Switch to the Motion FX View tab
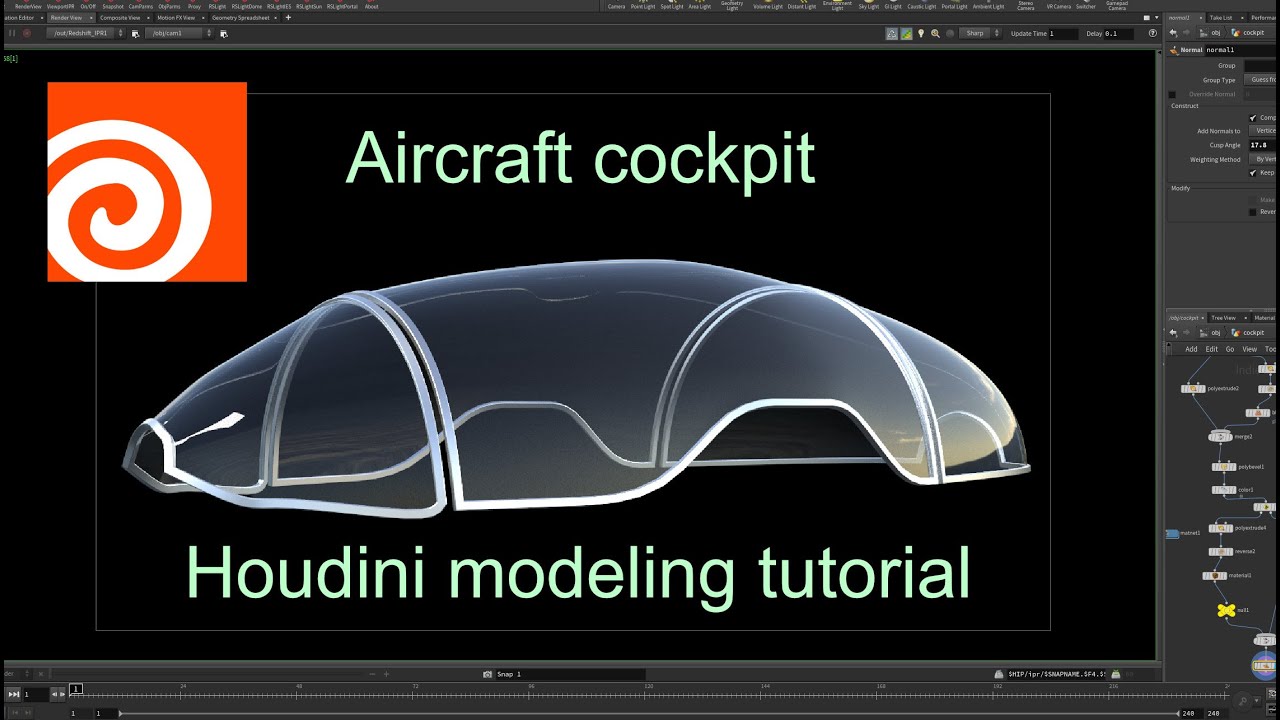Viewport: 1280px width, 720px height. pyautogui.click(x=177, y=17)
